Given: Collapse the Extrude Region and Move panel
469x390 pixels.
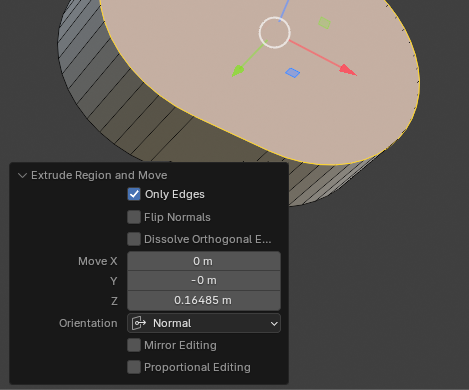Looking at the screenshot, I should tap(22, 175).
